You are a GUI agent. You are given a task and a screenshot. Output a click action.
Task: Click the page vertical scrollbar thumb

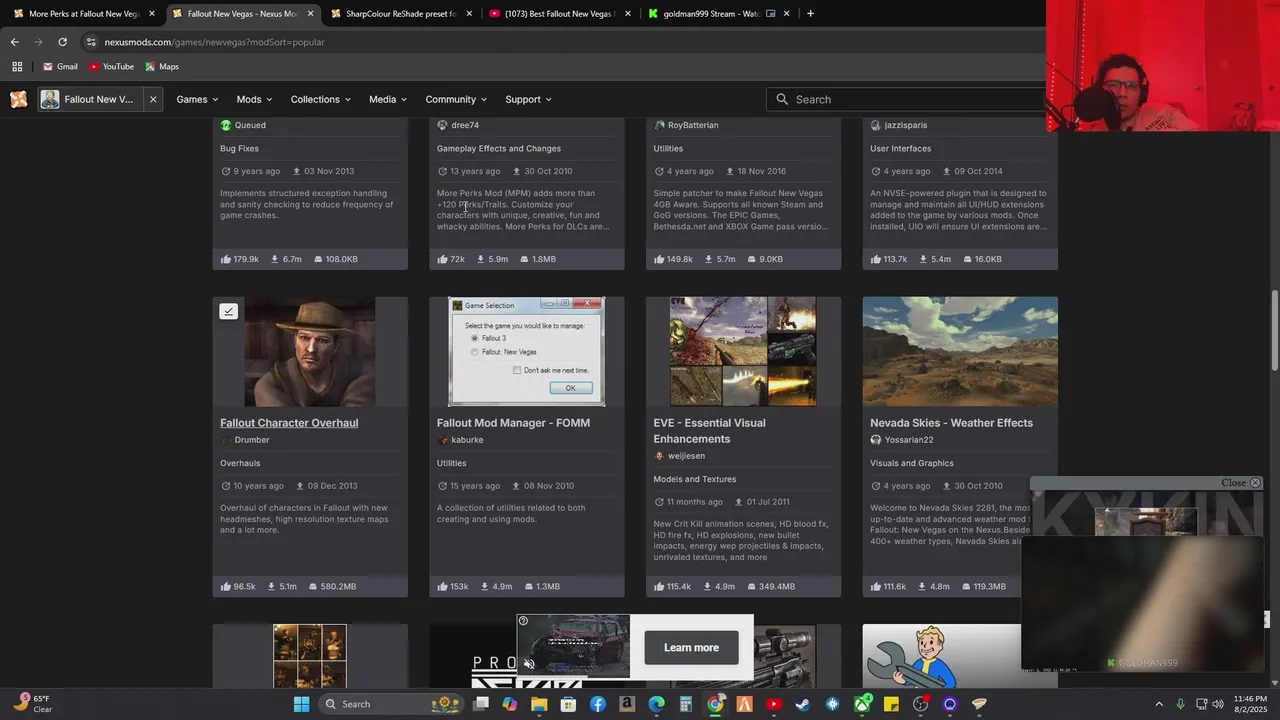tap(1274, 328)
